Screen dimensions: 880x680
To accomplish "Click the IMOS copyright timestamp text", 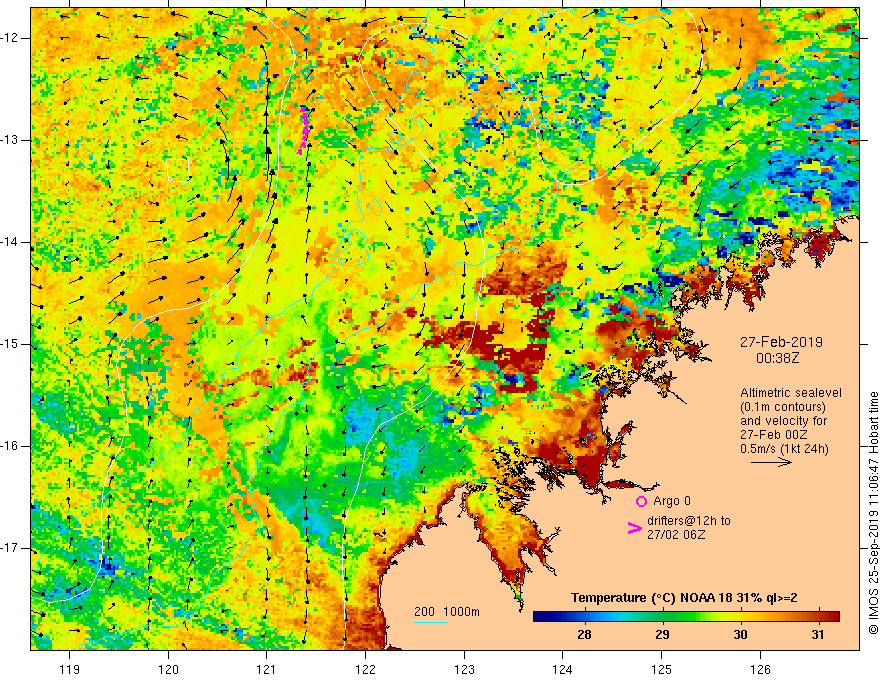I will [873, 513].
